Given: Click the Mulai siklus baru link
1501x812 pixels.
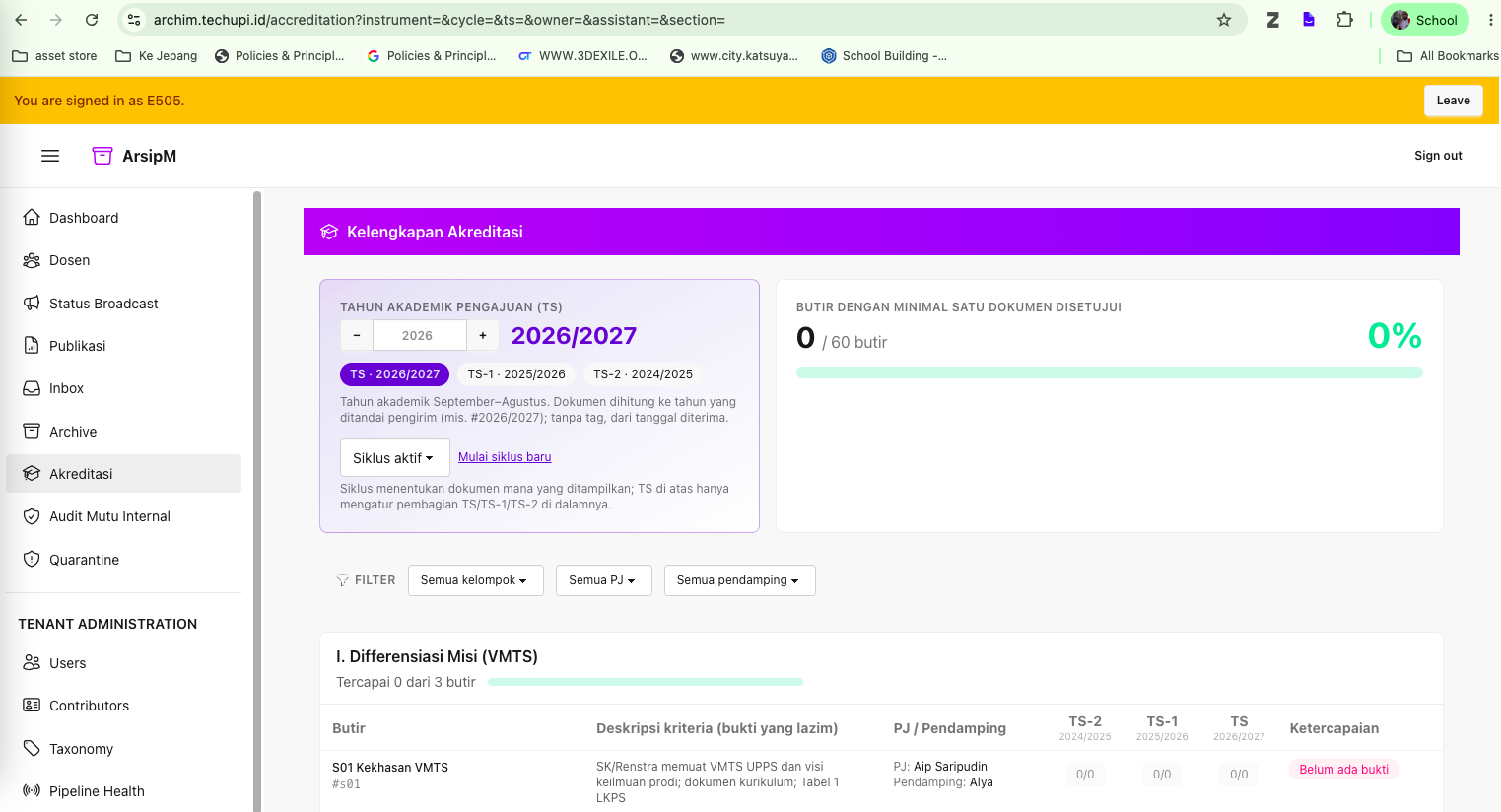Looking at the screenshot, I should coord(505,457).
